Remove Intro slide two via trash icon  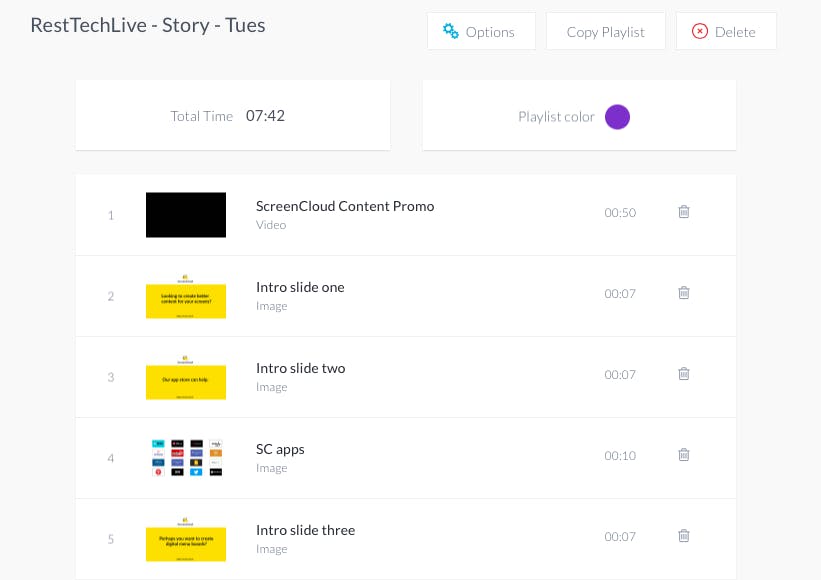[684, 374]
